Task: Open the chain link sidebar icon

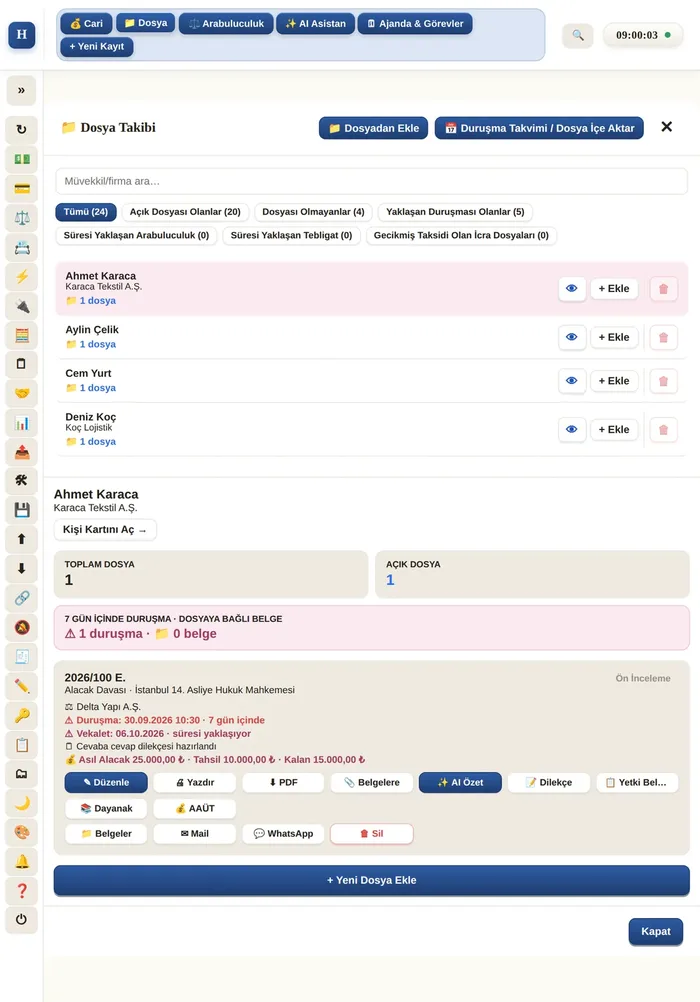Action: pyautogui.click(x=22, y=598)
